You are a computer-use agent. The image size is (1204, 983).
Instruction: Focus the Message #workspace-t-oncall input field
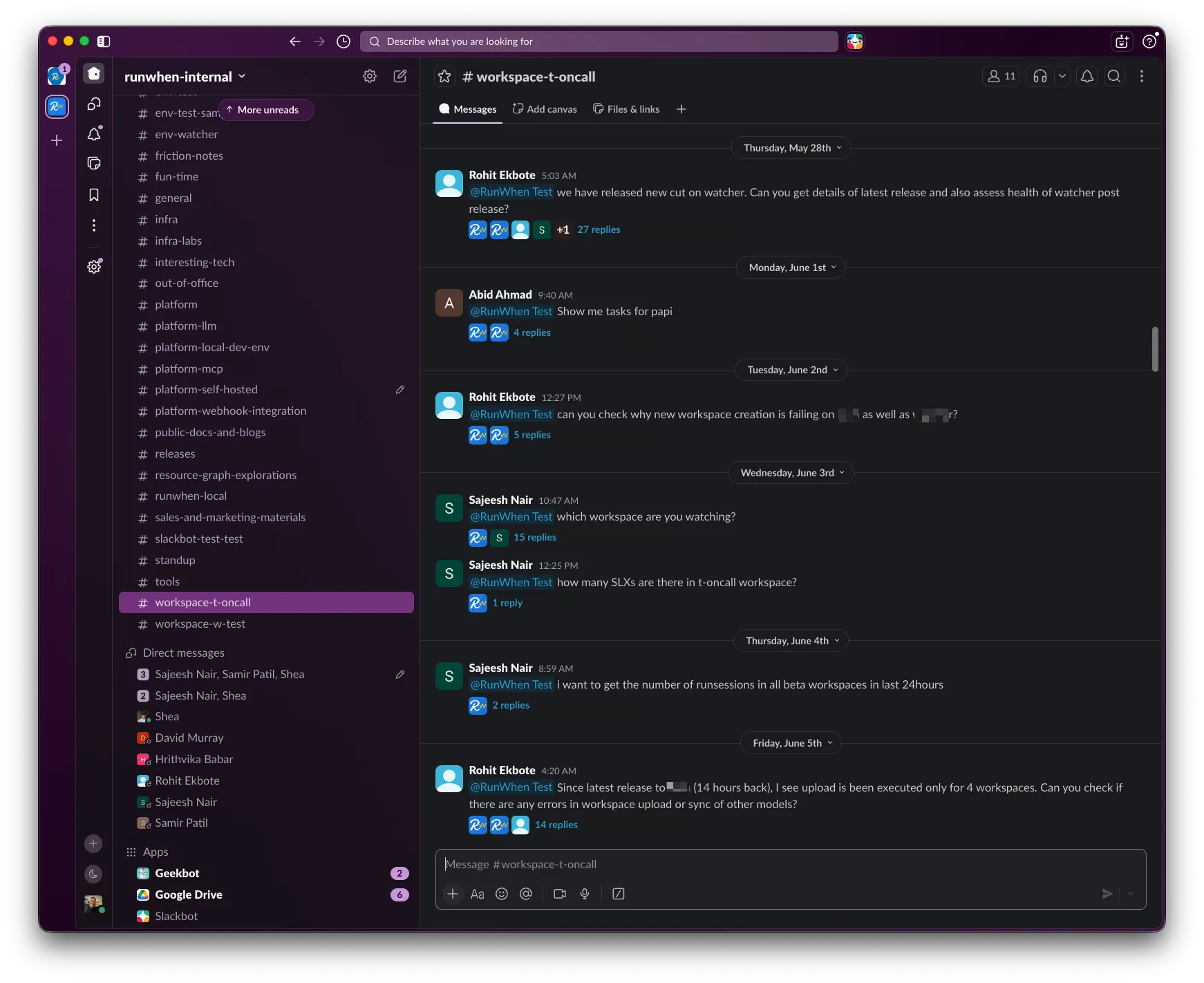790,865
